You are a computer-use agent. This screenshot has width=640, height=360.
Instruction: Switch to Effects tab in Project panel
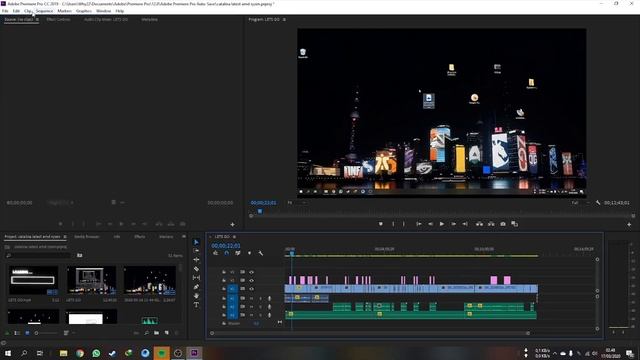point(140,237)
